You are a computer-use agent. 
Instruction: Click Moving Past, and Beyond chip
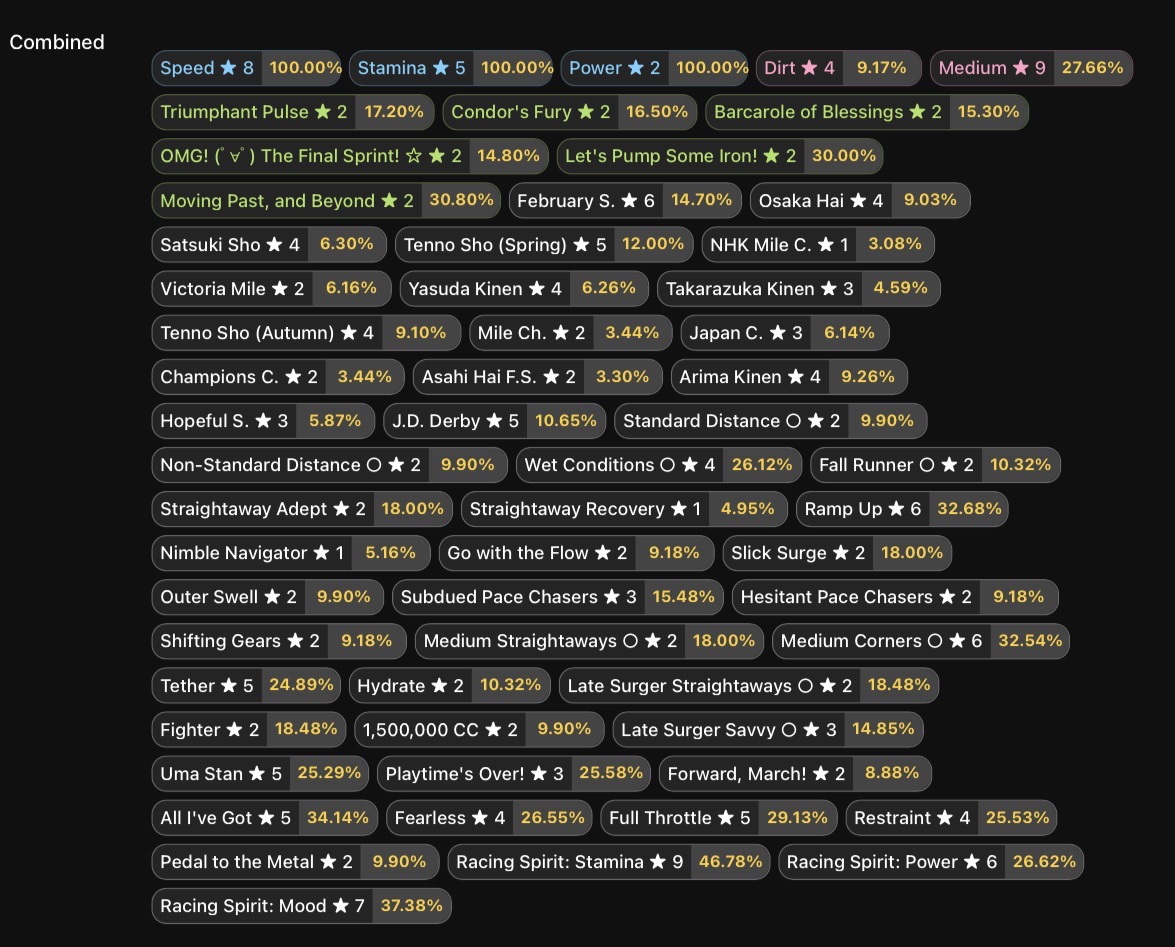[x=326, y=200]
